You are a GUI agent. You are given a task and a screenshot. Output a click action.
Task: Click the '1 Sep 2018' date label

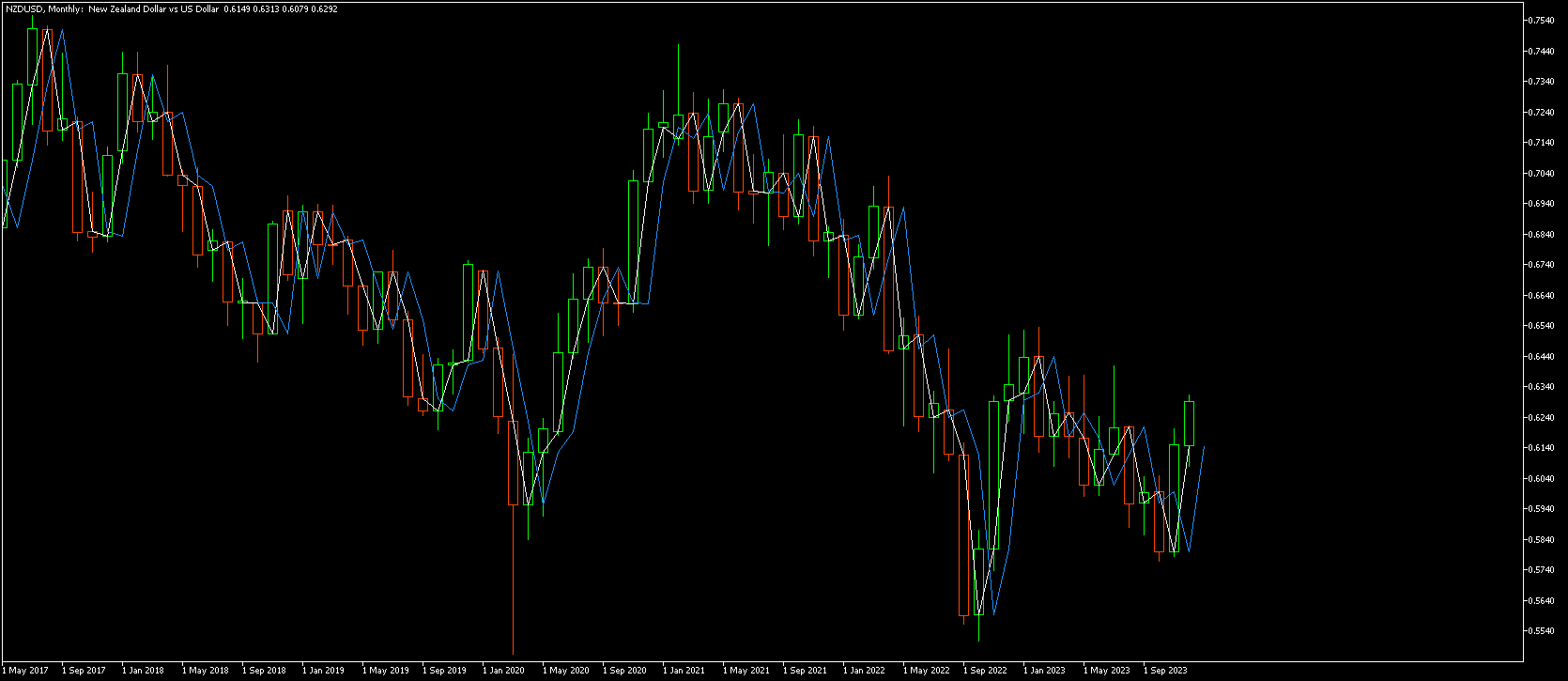[x=265, y=671]
